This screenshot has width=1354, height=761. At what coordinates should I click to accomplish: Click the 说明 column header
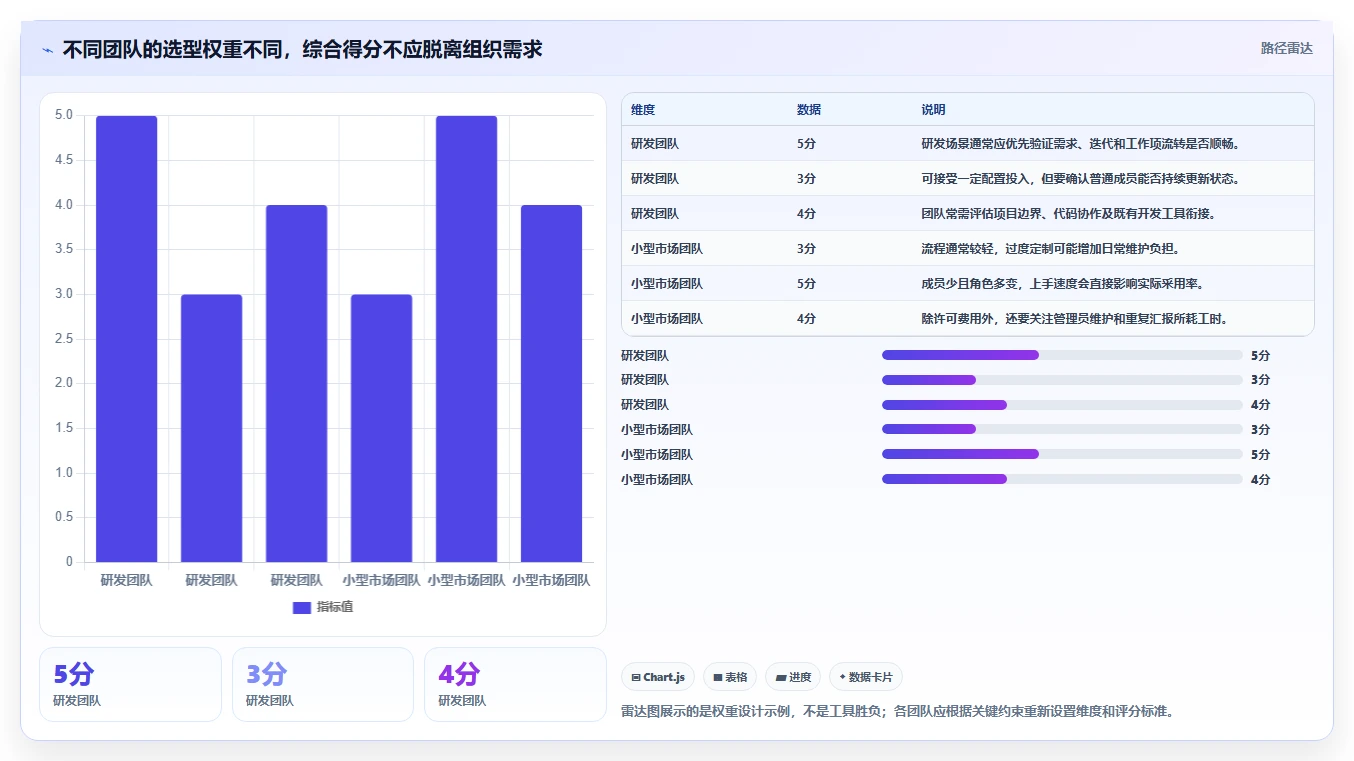[933, 110]
